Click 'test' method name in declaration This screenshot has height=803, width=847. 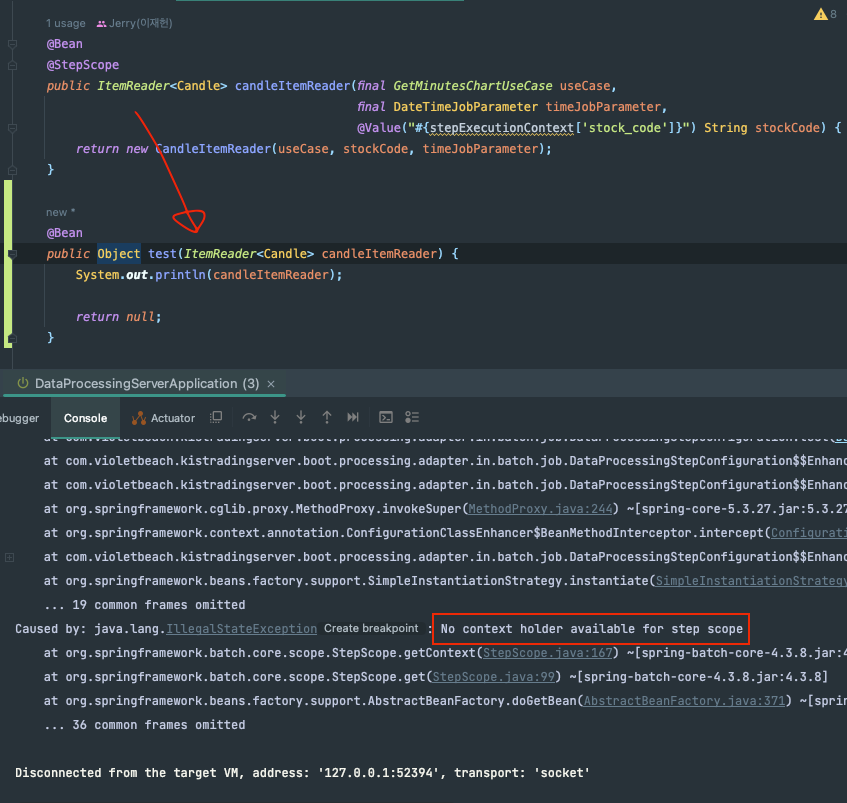(163, 254)
